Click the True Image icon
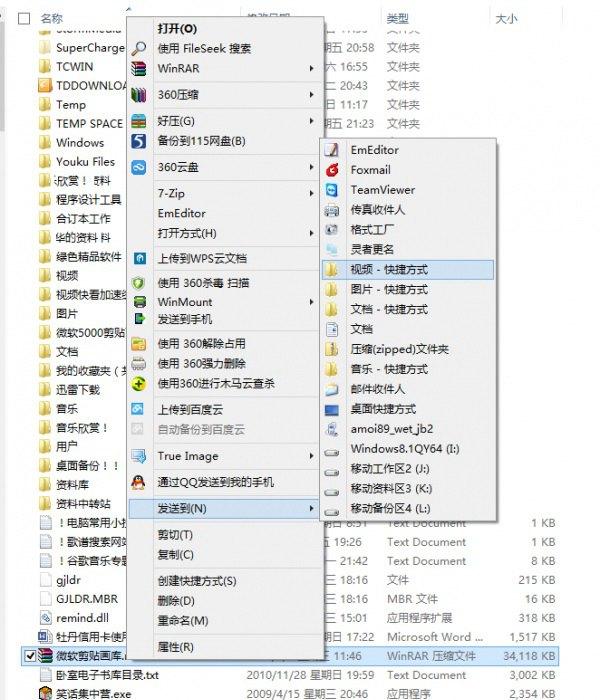The width and height of the screenshot is (600, 700). (138, 456)
